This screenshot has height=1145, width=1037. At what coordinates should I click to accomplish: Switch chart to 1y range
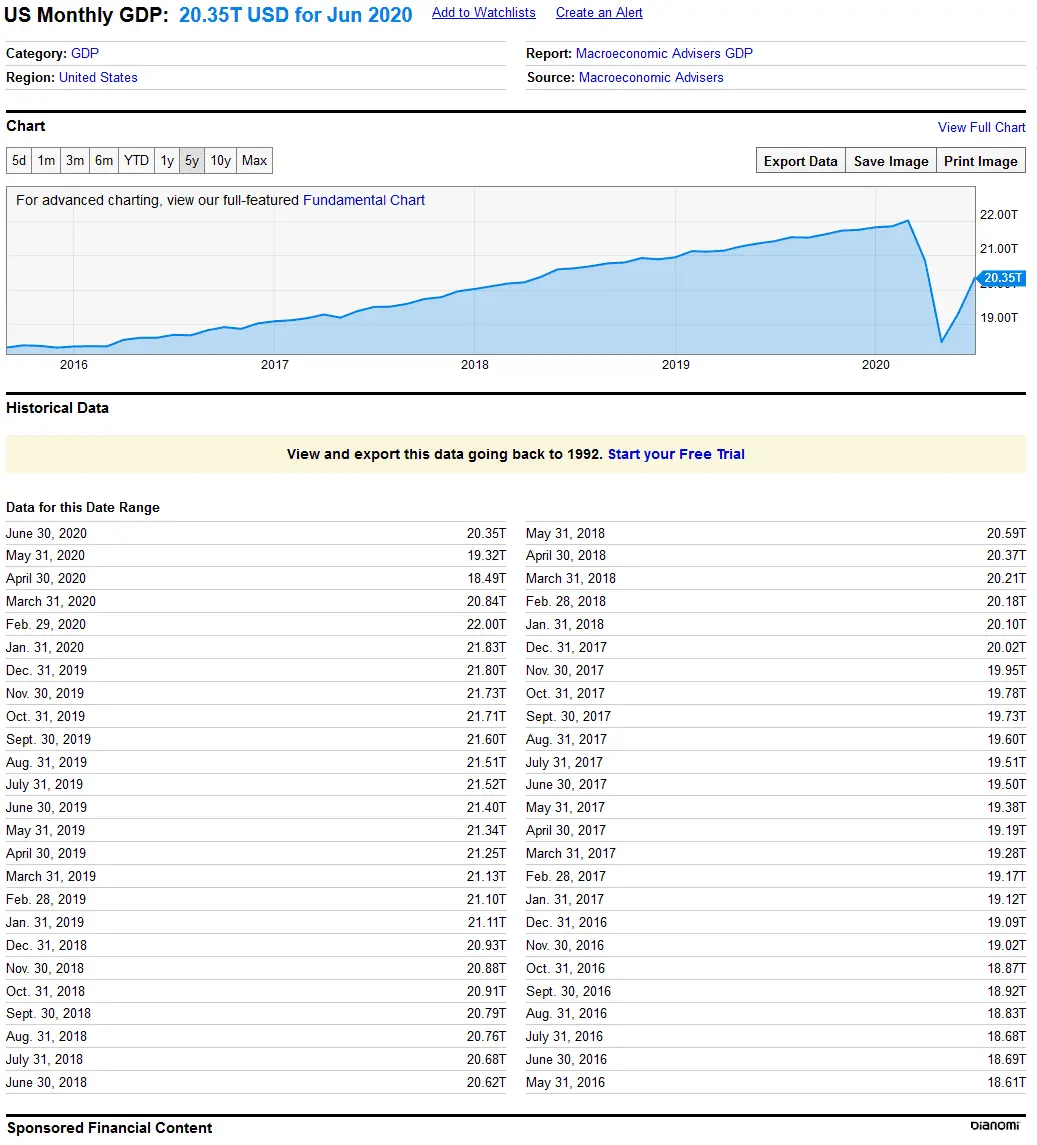[167, 161]
